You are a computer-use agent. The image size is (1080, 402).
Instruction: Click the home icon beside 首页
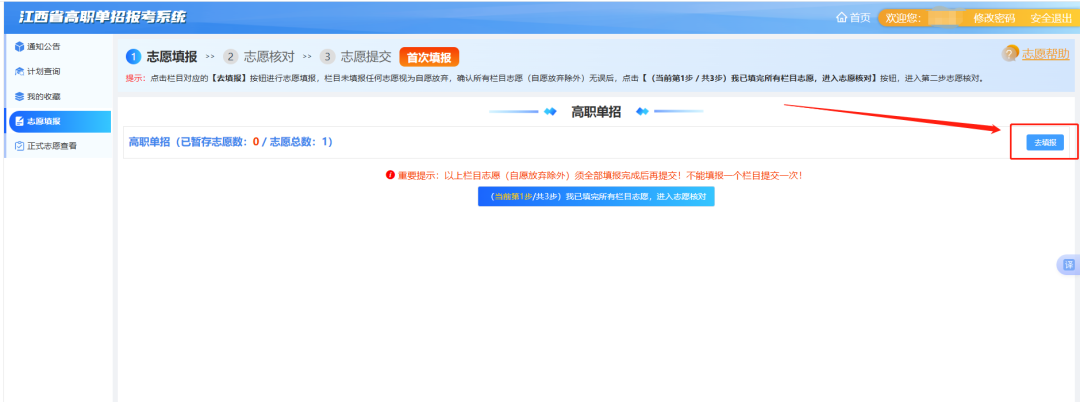pos(841,18)
